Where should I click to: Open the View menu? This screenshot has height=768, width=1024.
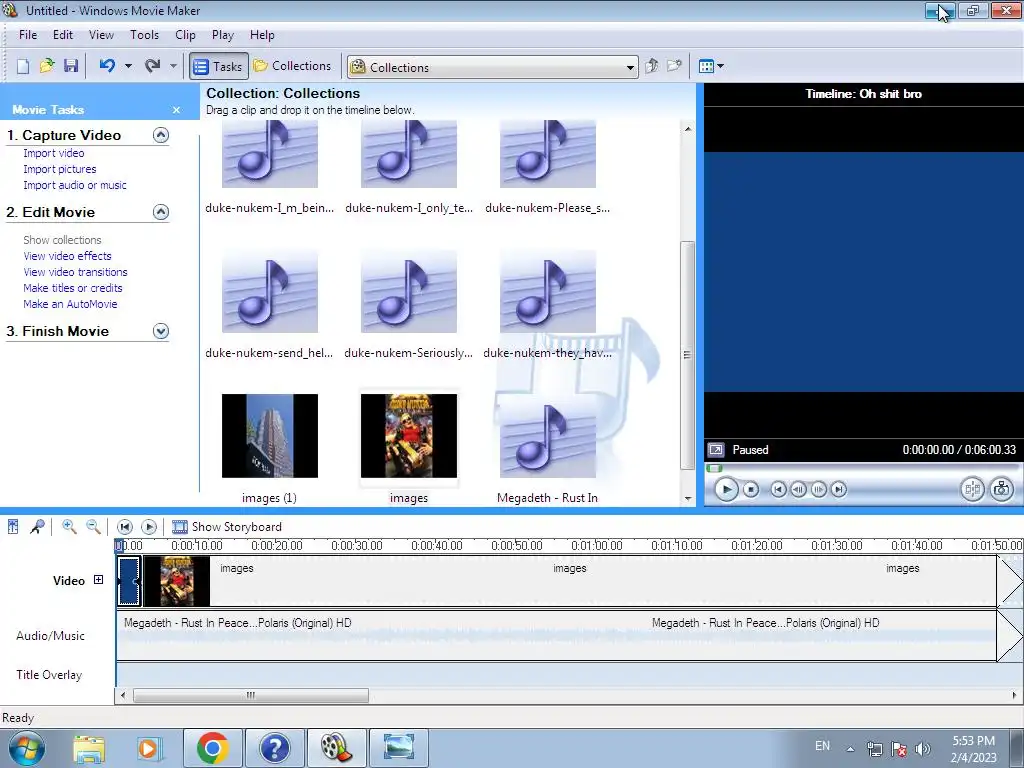click(101, 35)
